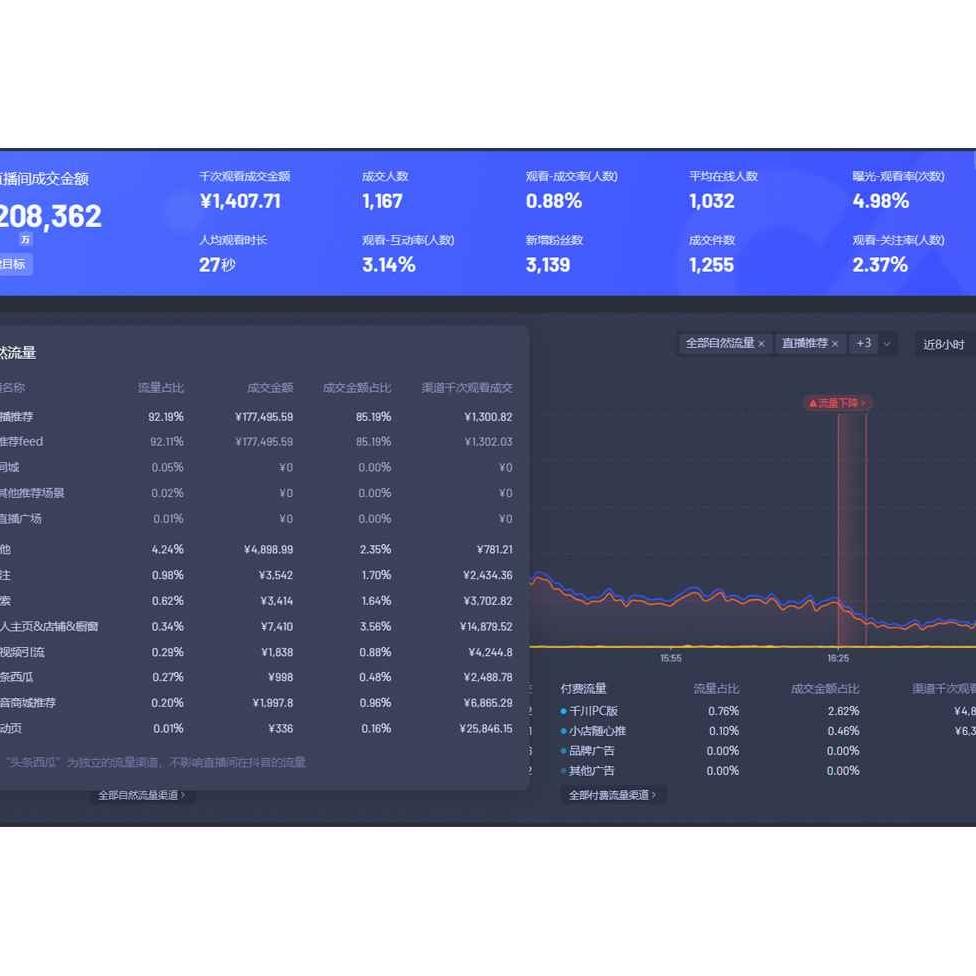Click the 小店随心推 legend dot
Screen dimensions: 976x976
coord(564,731)
